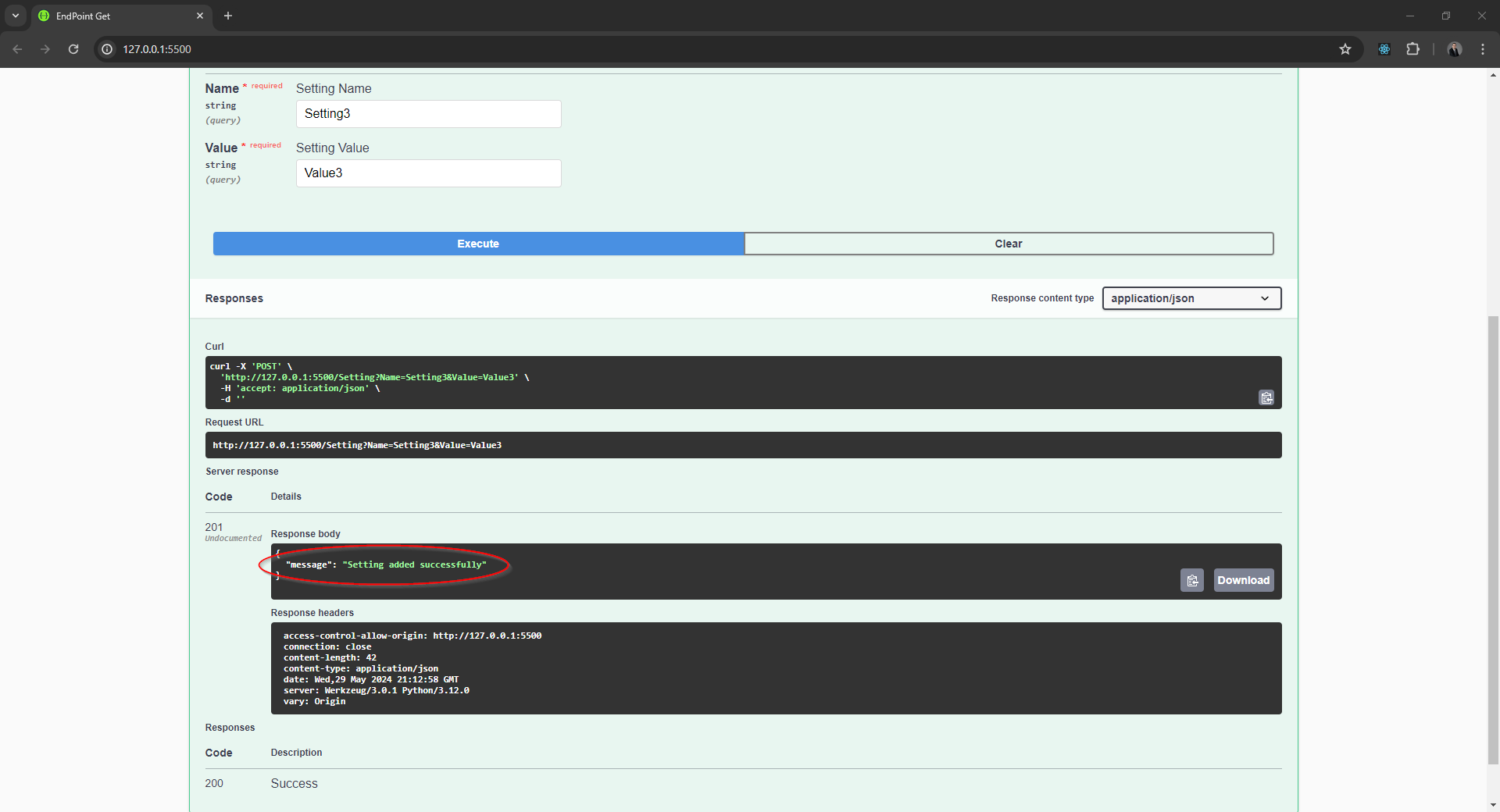
Task: Expand the Response content type dropdown
Action: point(1191,298)
